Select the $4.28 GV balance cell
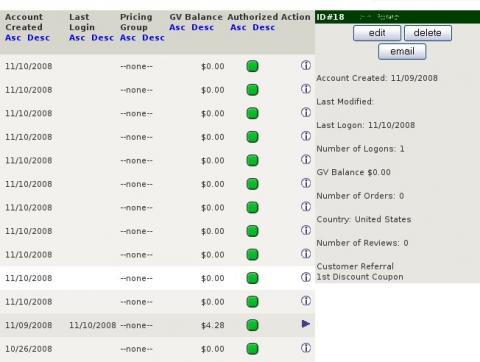Image resolution: width=480 pixels, height=362 pixels. (213, 325)
